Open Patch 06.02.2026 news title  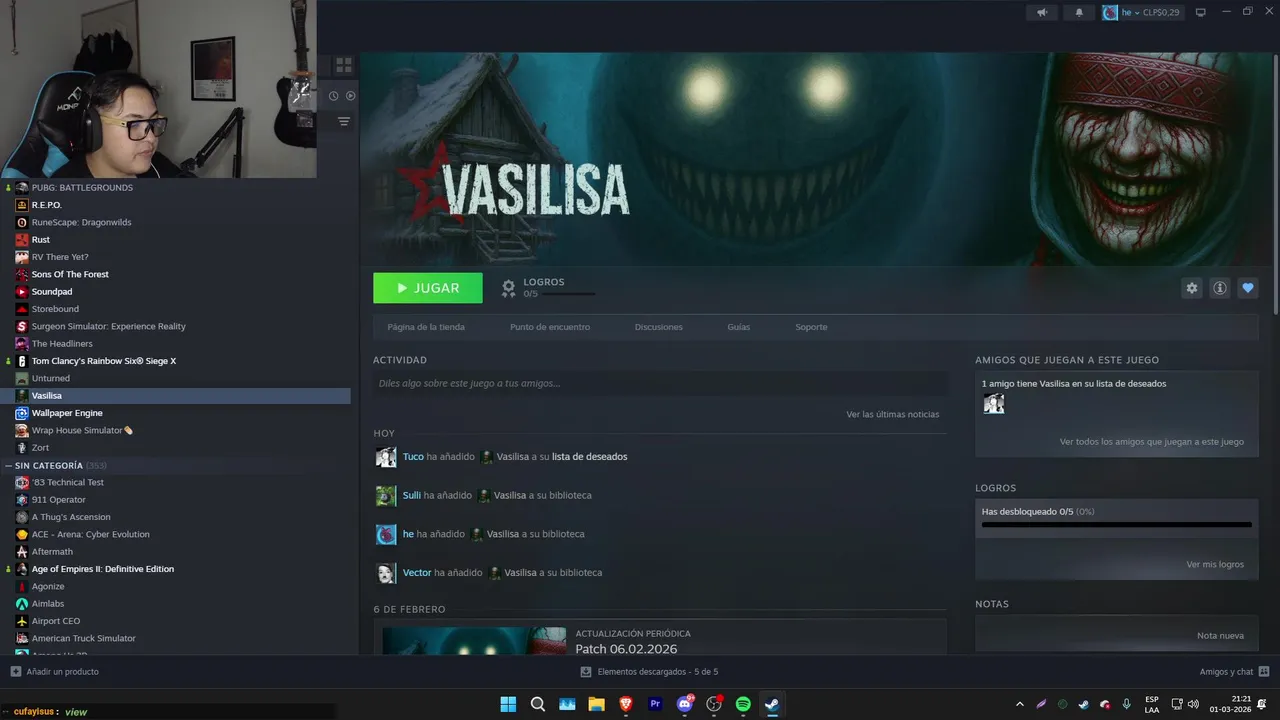click(x=626, y=649)
